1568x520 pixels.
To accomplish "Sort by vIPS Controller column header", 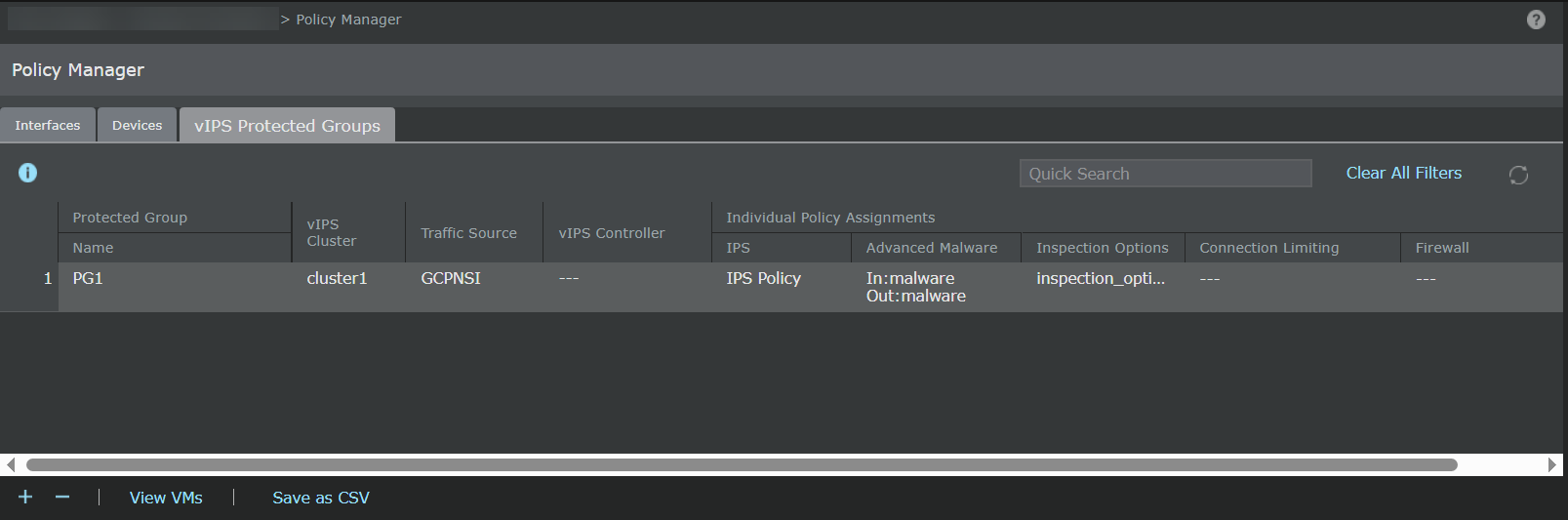I will [x=627, y=232].
